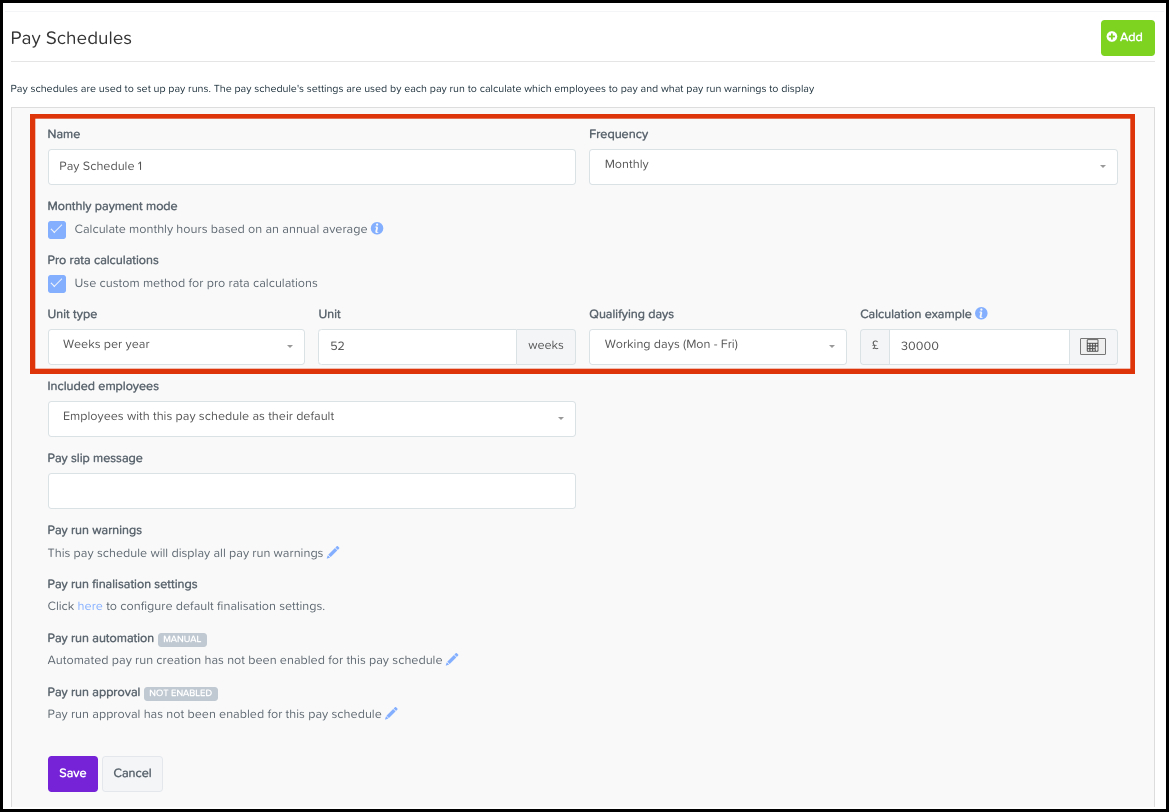Edit pay run warnings pencil icon
The width and height of the screenshot is (1169, 812).
point(334,552)
